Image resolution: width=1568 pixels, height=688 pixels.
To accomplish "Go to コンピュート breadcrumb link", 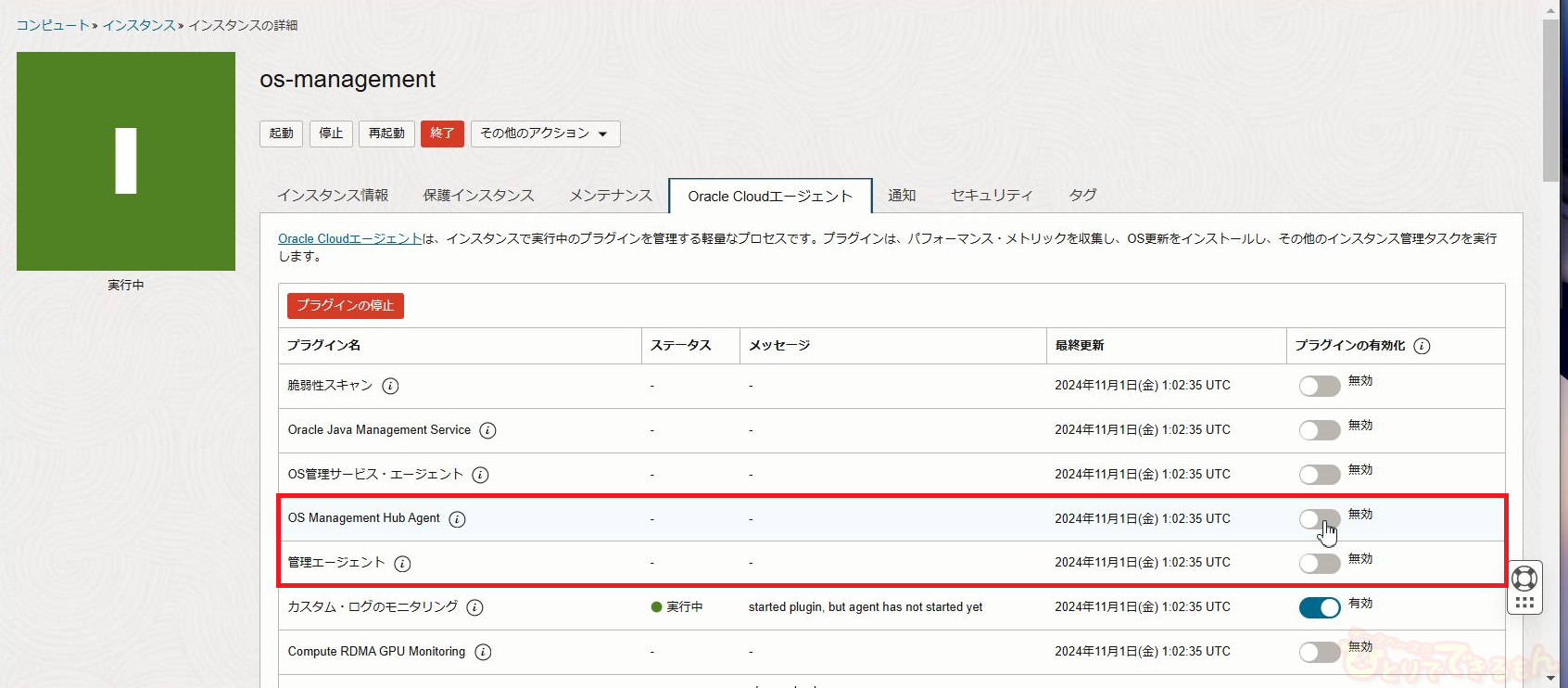I will click(53, 25).
